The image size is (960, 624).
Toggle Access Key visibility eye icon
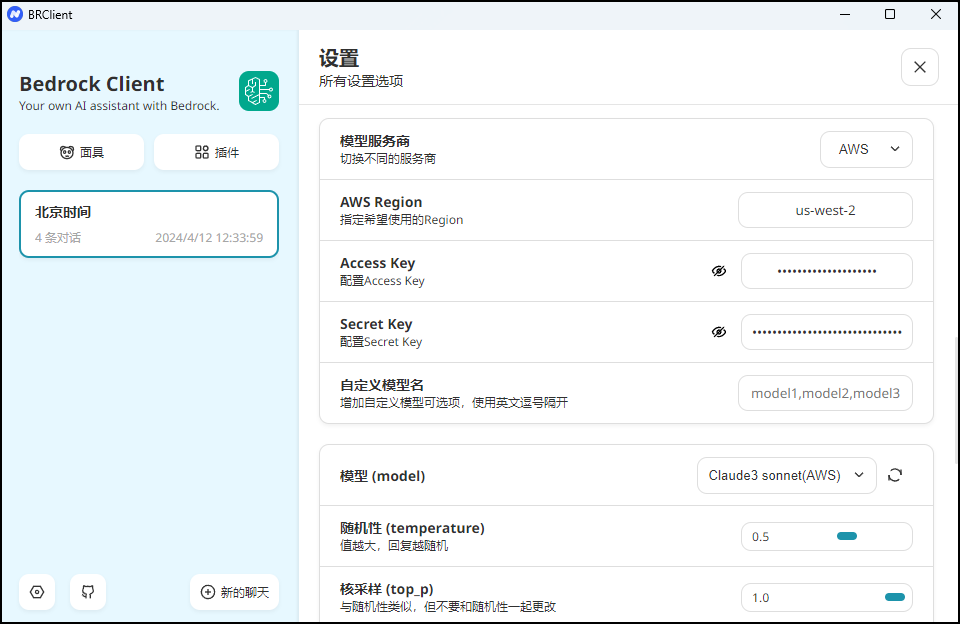[719, 271]
